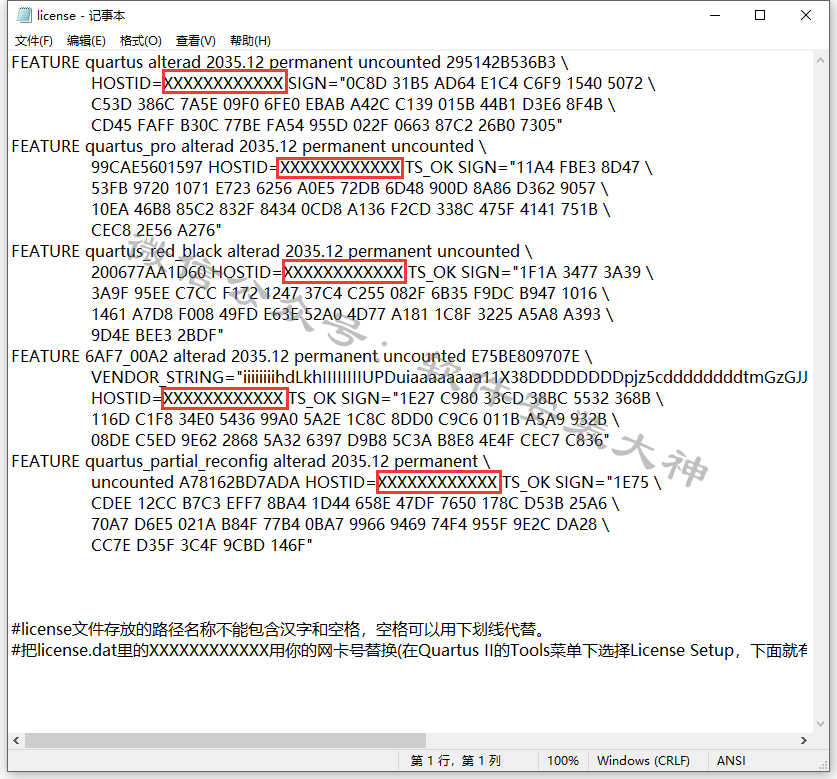Click the line starting 'C53D 386C 7A5E'

pos(353,104)
